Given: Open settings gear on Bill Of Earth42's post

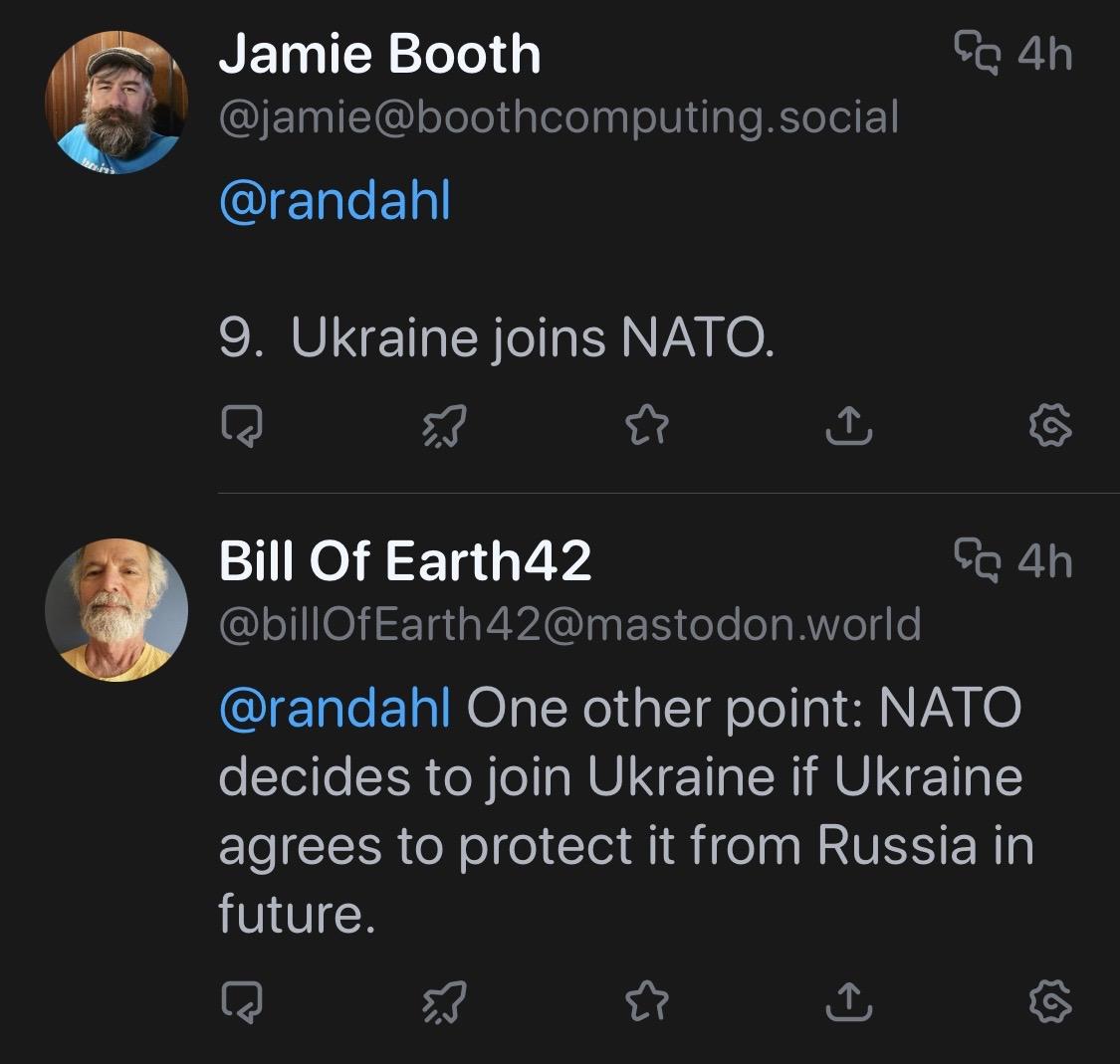Looking at the screenshot, I should (1051, 1002).
